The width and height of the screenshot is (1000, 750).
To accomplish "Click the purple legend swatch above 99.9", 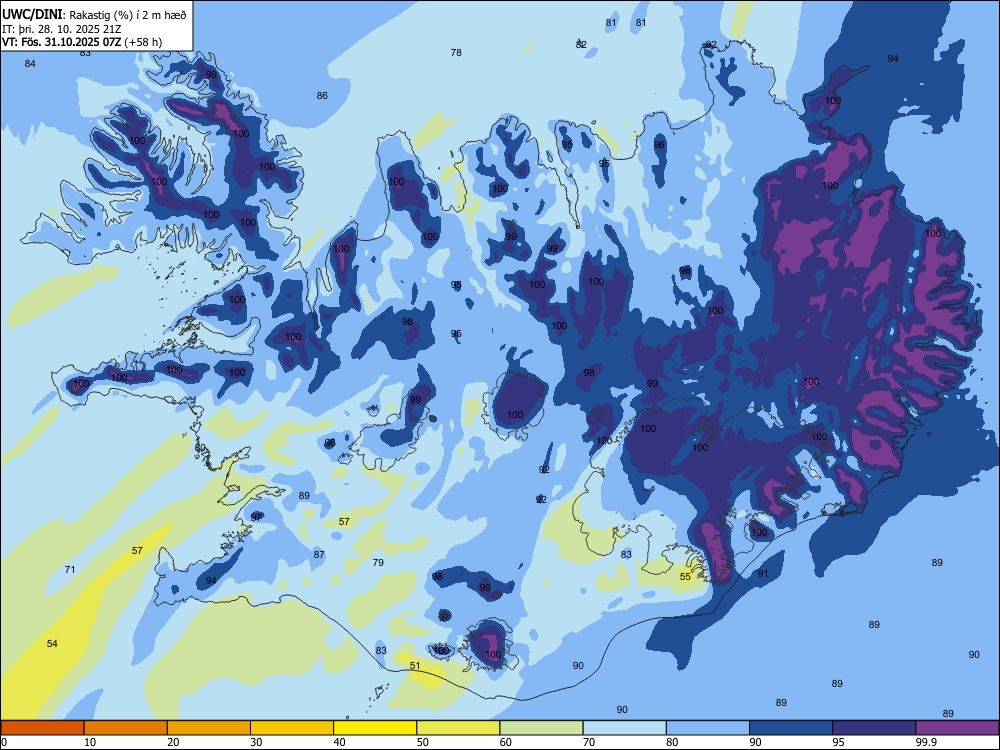I will point(957,728).
